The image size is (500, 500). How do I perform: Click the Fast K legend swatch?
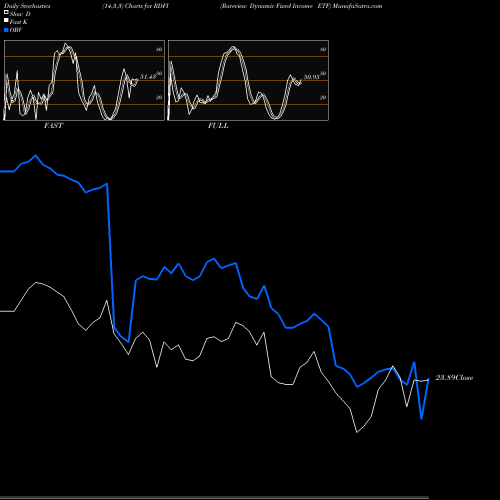tap(6, 21)
